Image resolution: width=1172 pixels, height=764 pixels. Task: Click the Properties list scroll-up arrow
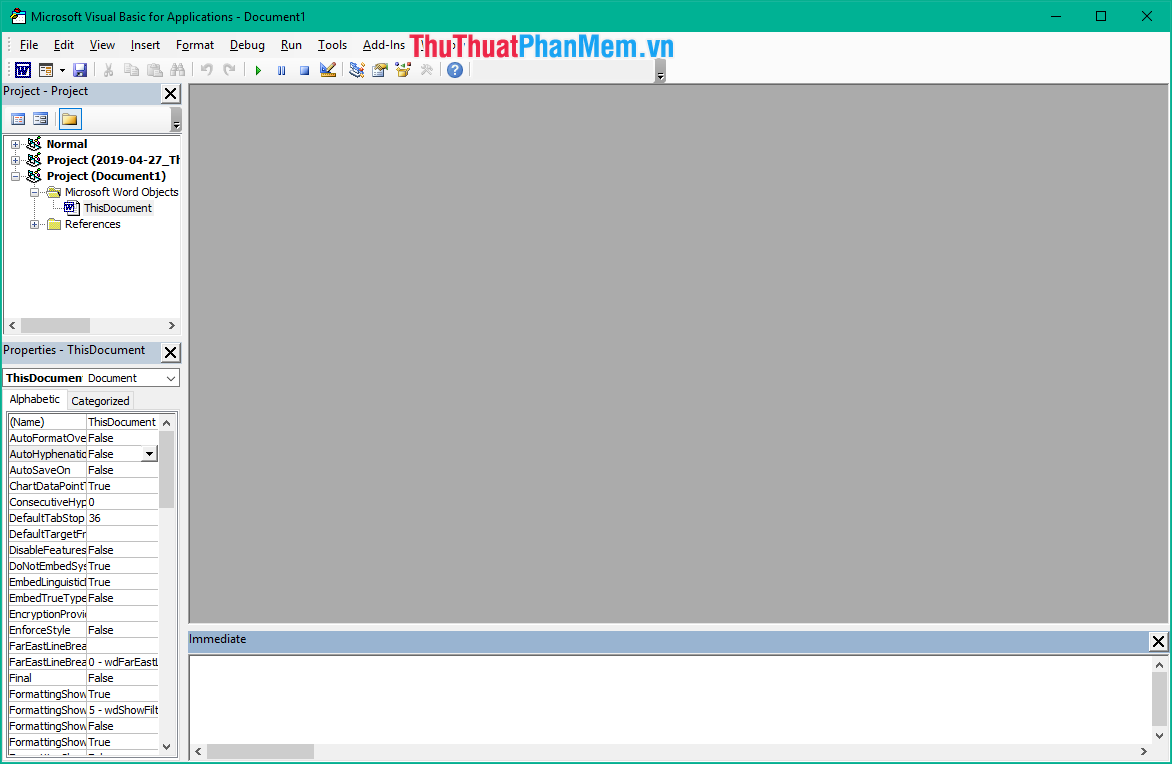(x=167, y=422)
